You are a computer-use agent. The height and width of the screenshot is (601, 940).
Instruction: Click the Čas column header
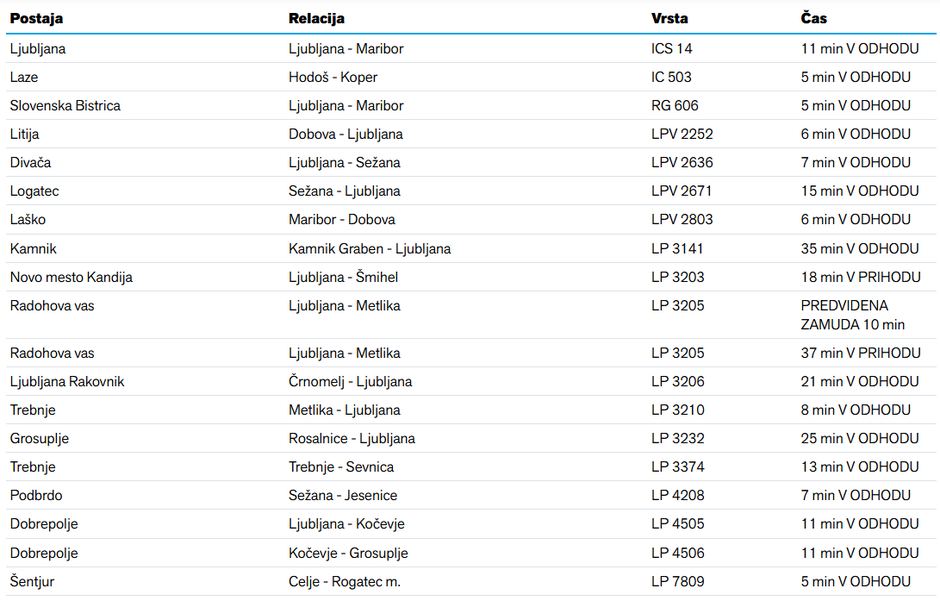click(814, 18)
